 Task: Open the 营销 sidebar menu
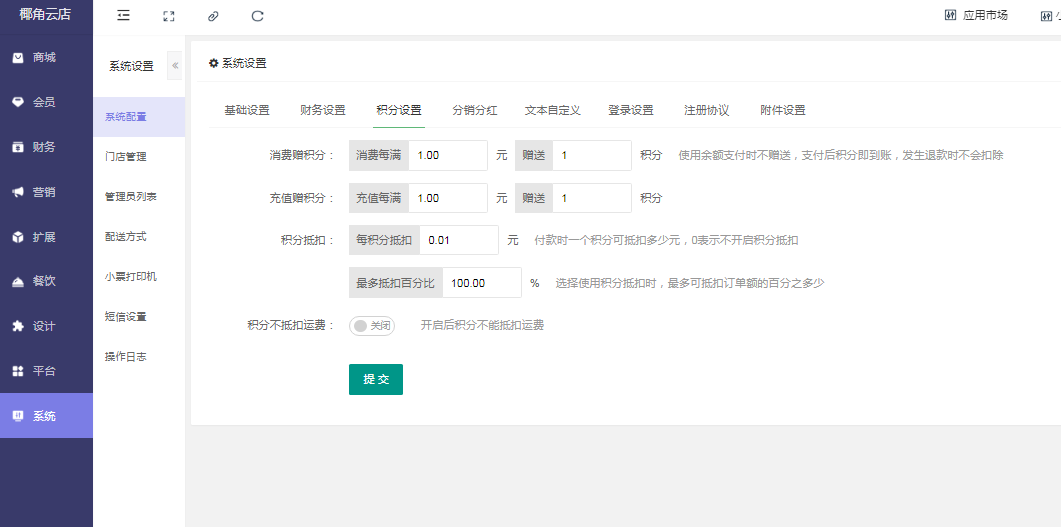[x=46, y=192]
